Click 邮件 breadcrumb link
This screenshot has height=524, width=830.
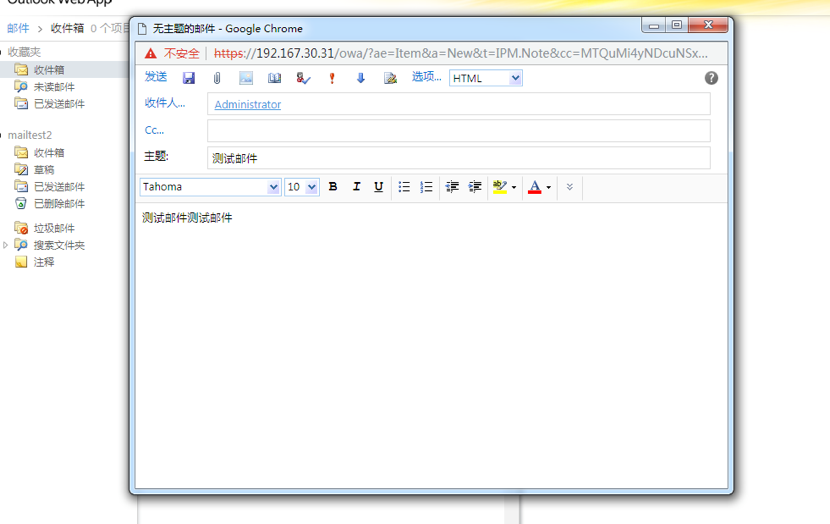pyautogui.click(x=18, y=28)
